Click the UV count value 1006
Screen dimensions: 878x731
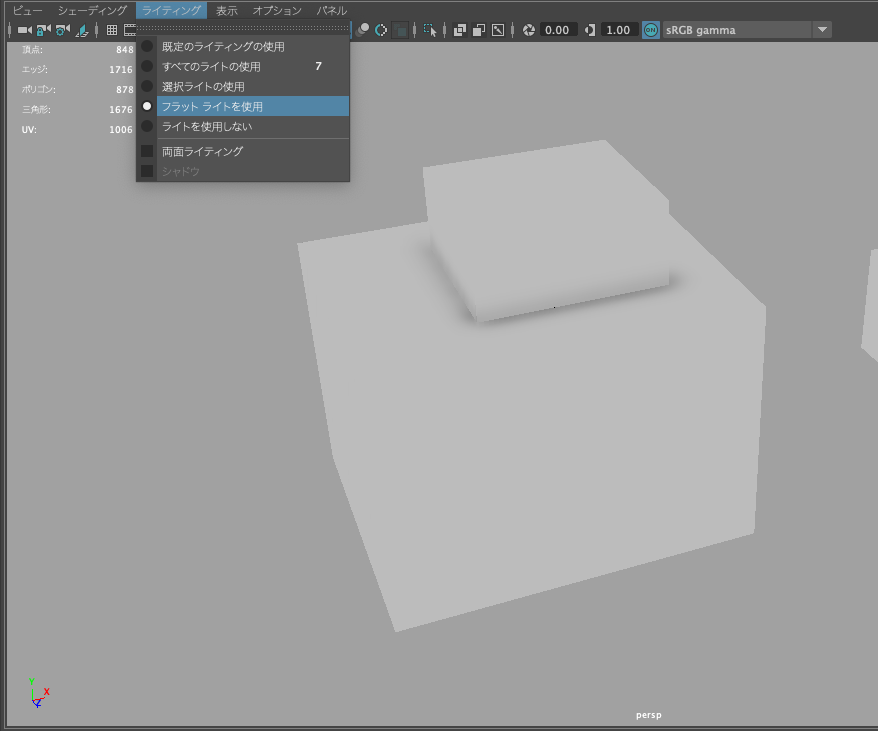tap(121, 129)
